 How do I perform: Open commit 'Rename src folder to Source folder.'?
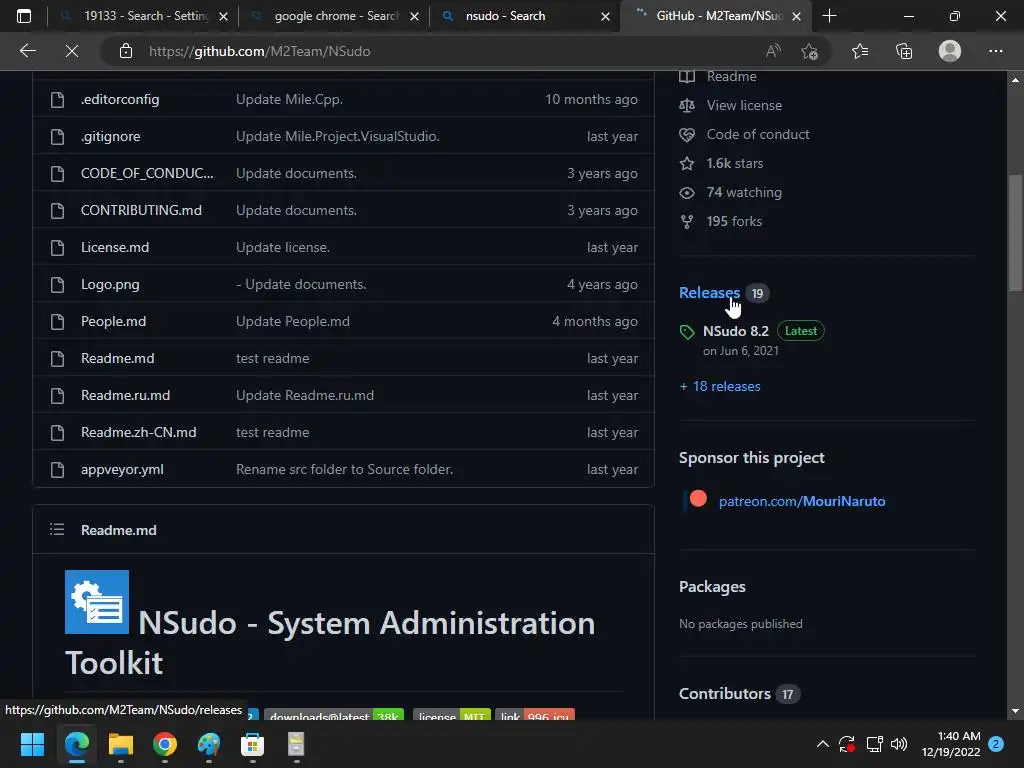344,470
